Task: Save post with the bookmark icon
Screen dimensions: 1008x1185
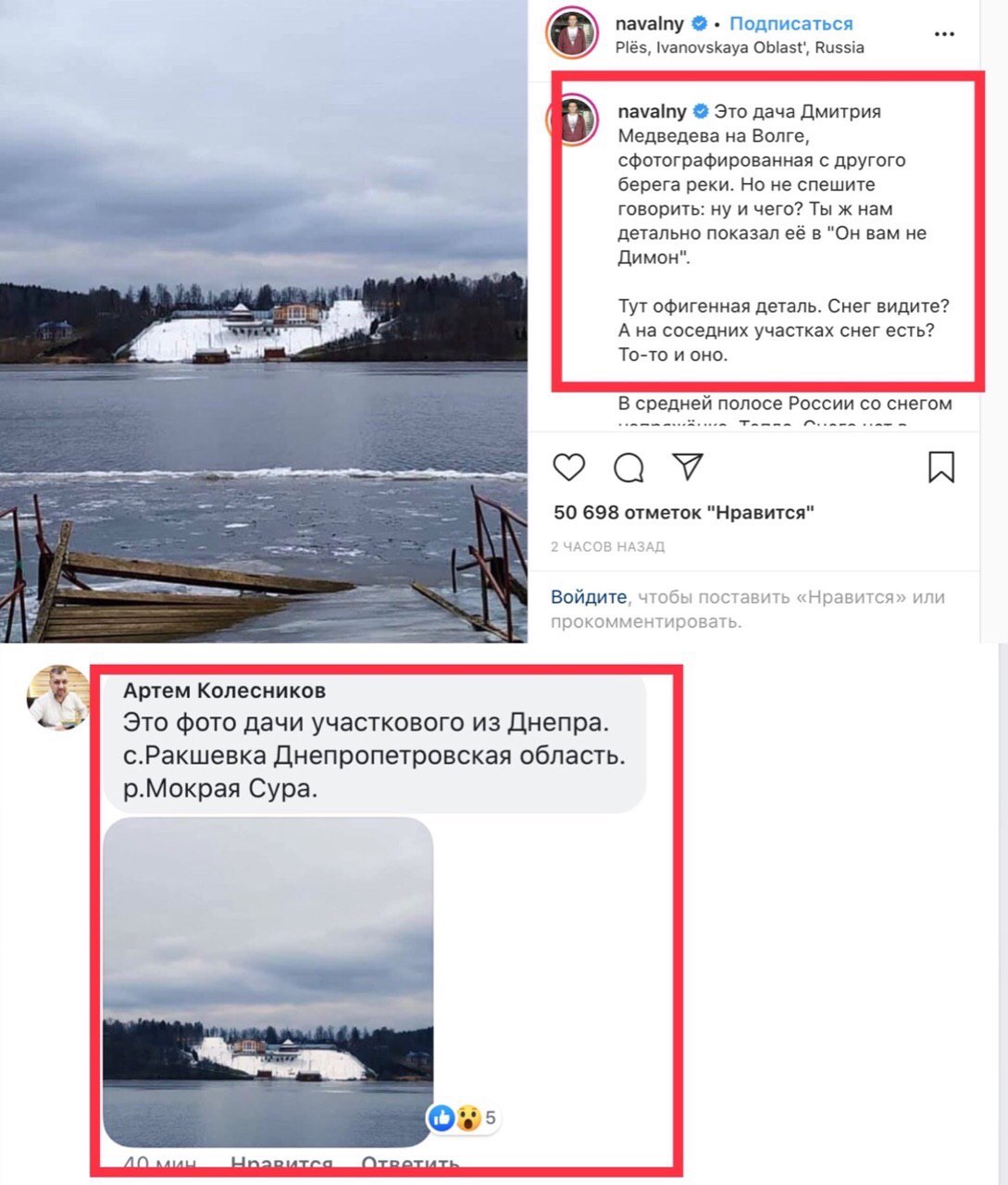Action: coord(941,467)
